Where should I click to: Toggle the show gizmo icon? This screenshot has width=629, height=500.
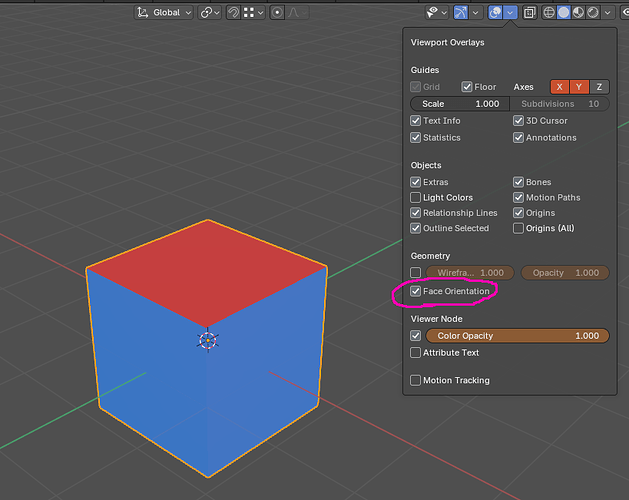pyautogui.click(x=460, y=12)
